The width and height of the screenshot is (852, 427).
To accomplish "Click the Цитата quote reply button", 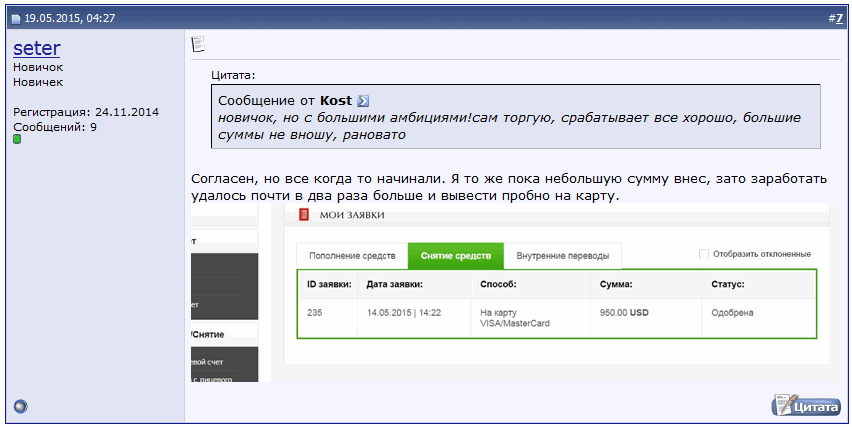I will [806, 406].
